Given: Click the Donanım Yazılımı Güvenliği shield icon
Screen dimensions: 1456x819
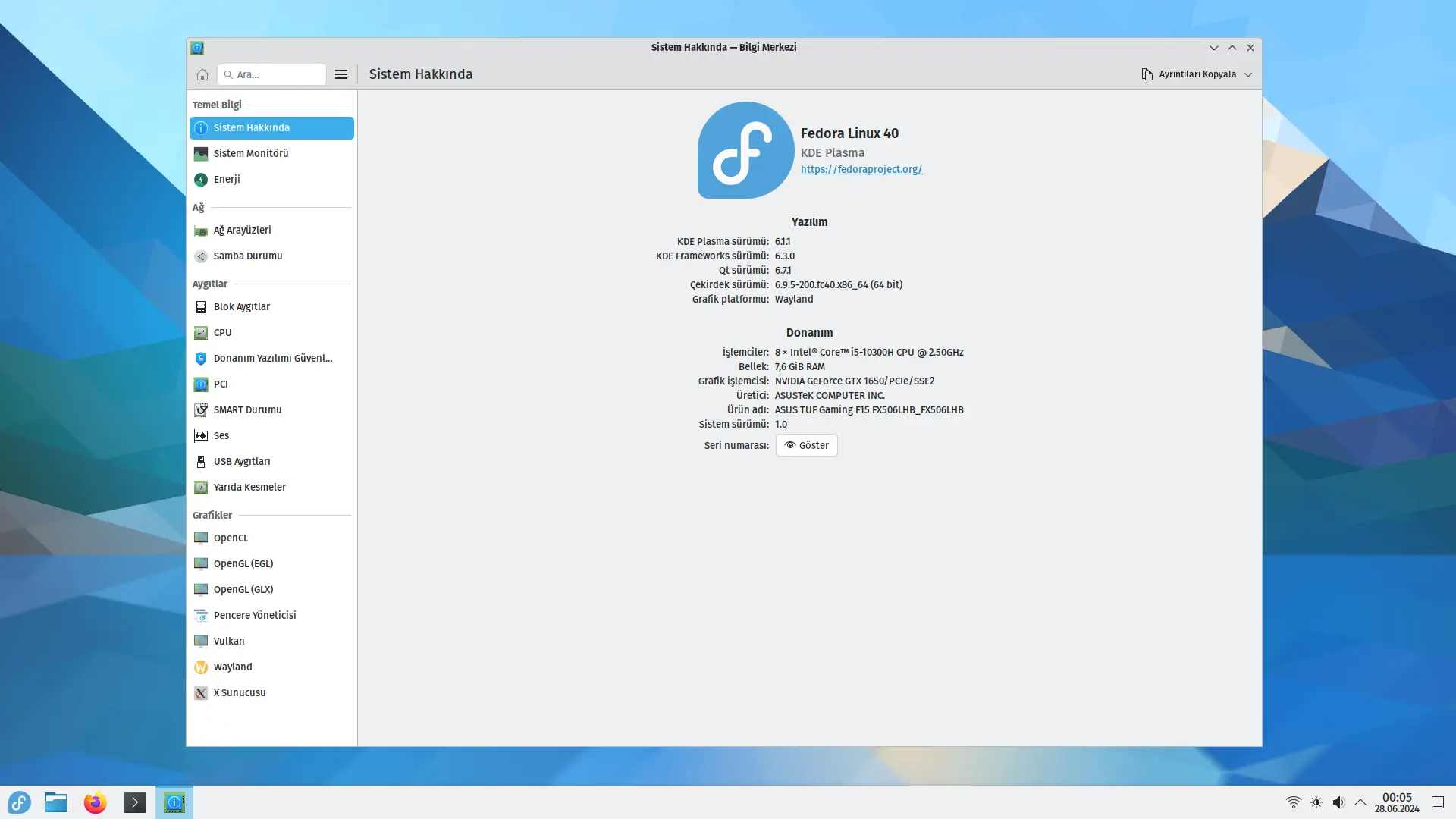Looking at the screenshot, I should point(201,359).
